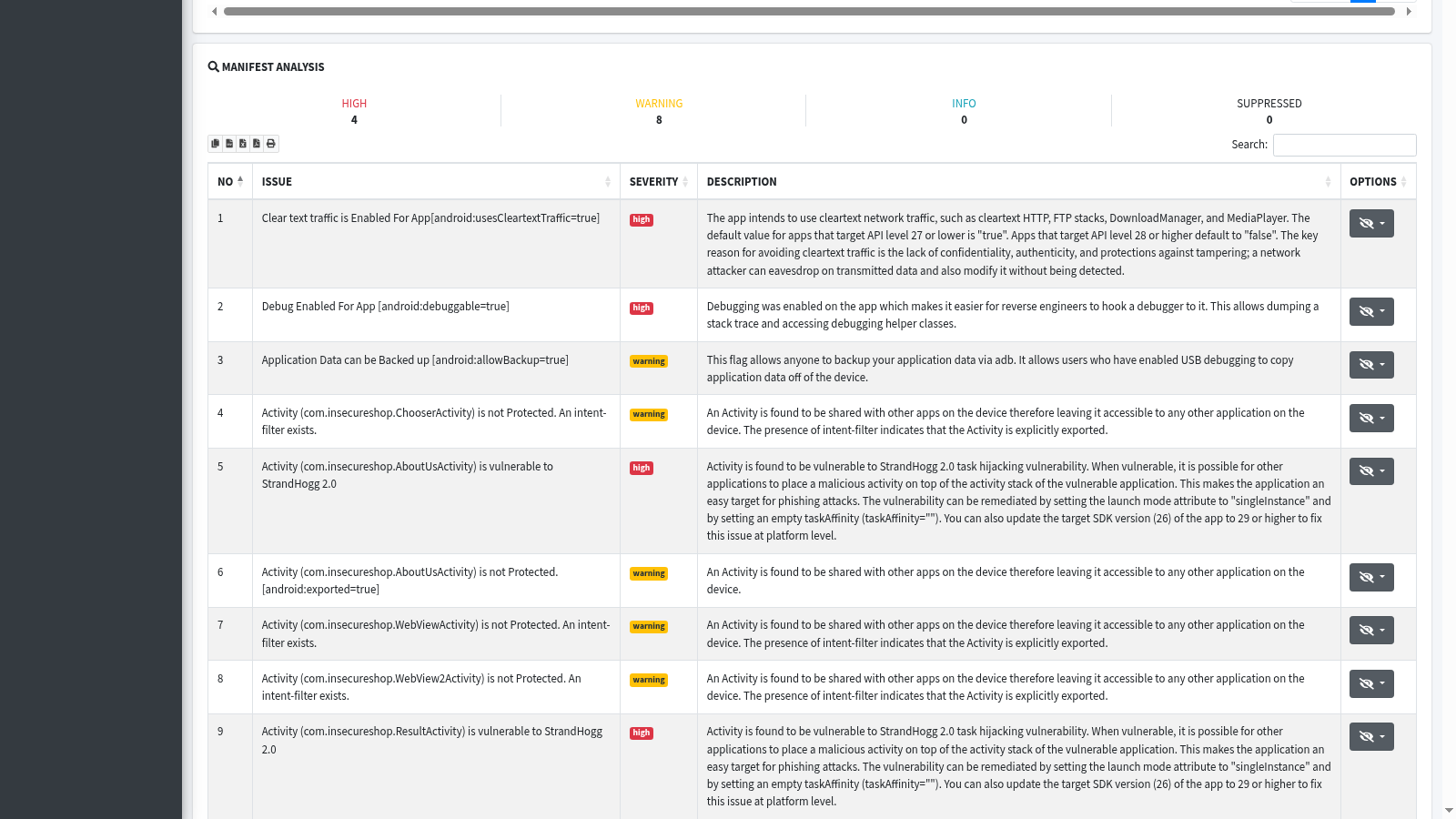This screenshot has width=1456, height=819.
Task: Select the AboutUsActivity StrandHogg 2.0 issue text
Action: pyautogui.click(x=408, y=475)
